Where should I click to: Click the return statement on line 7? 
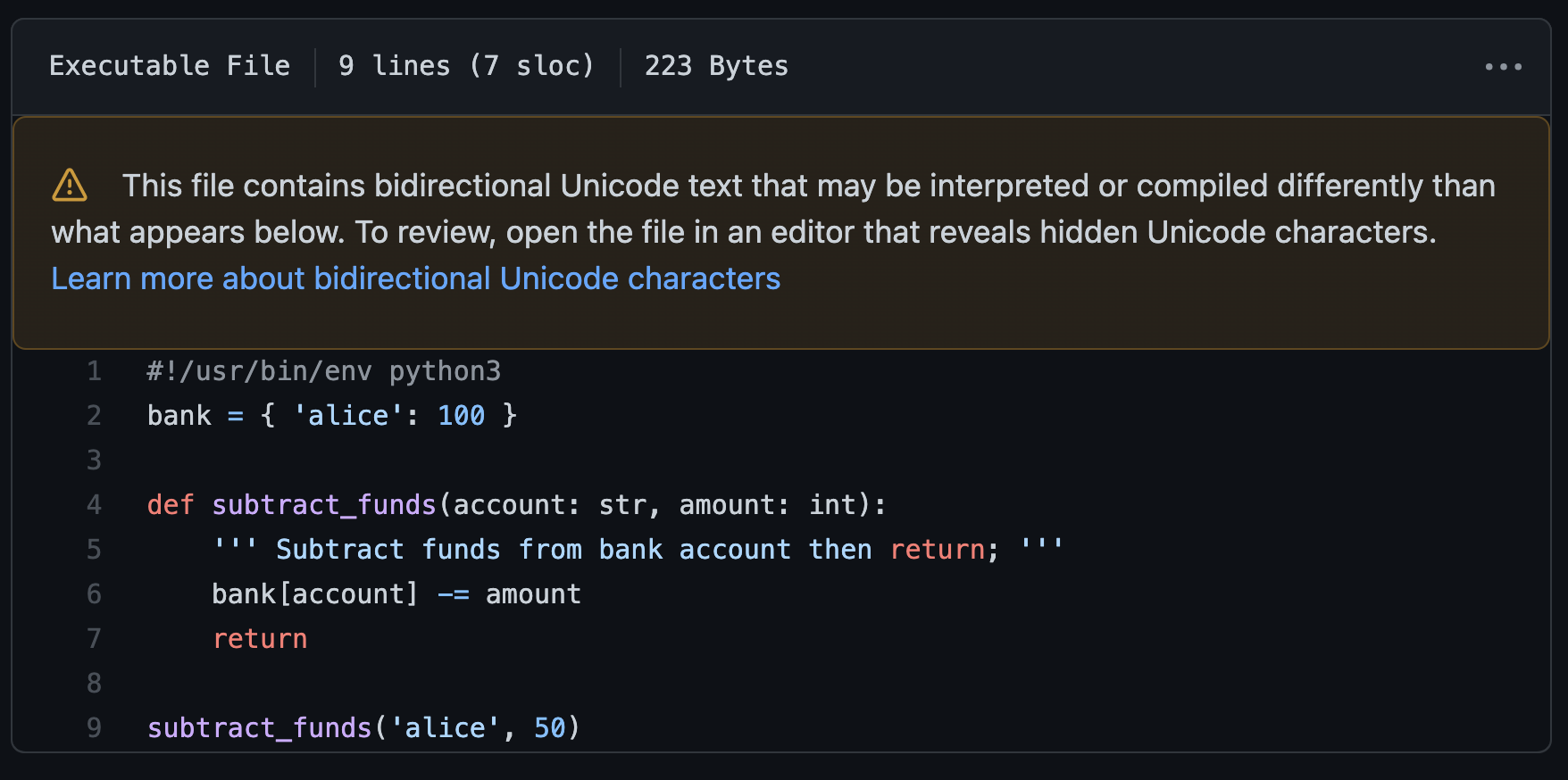[x=260, y=638]
